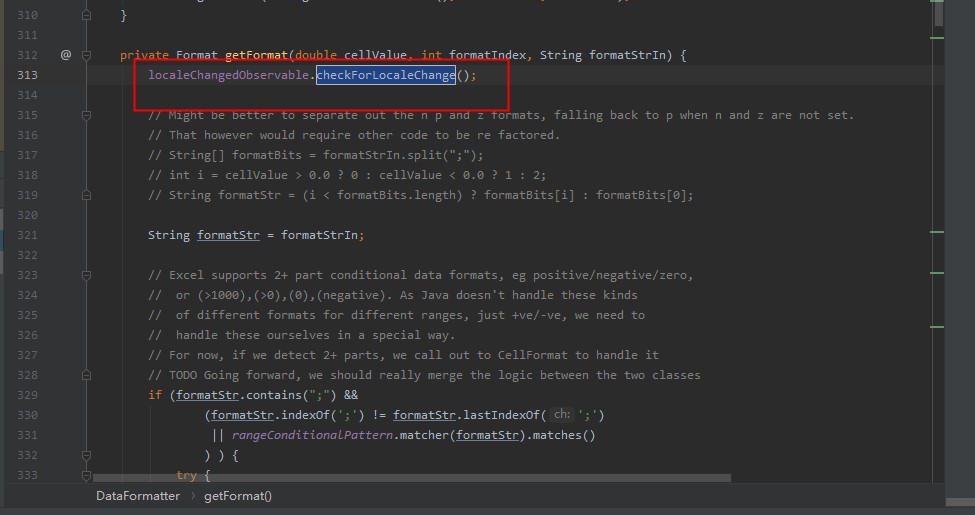Click the 'ch:' parameter hint on line 330
This screenshot has height=515, width=975.
pos(561,414)
